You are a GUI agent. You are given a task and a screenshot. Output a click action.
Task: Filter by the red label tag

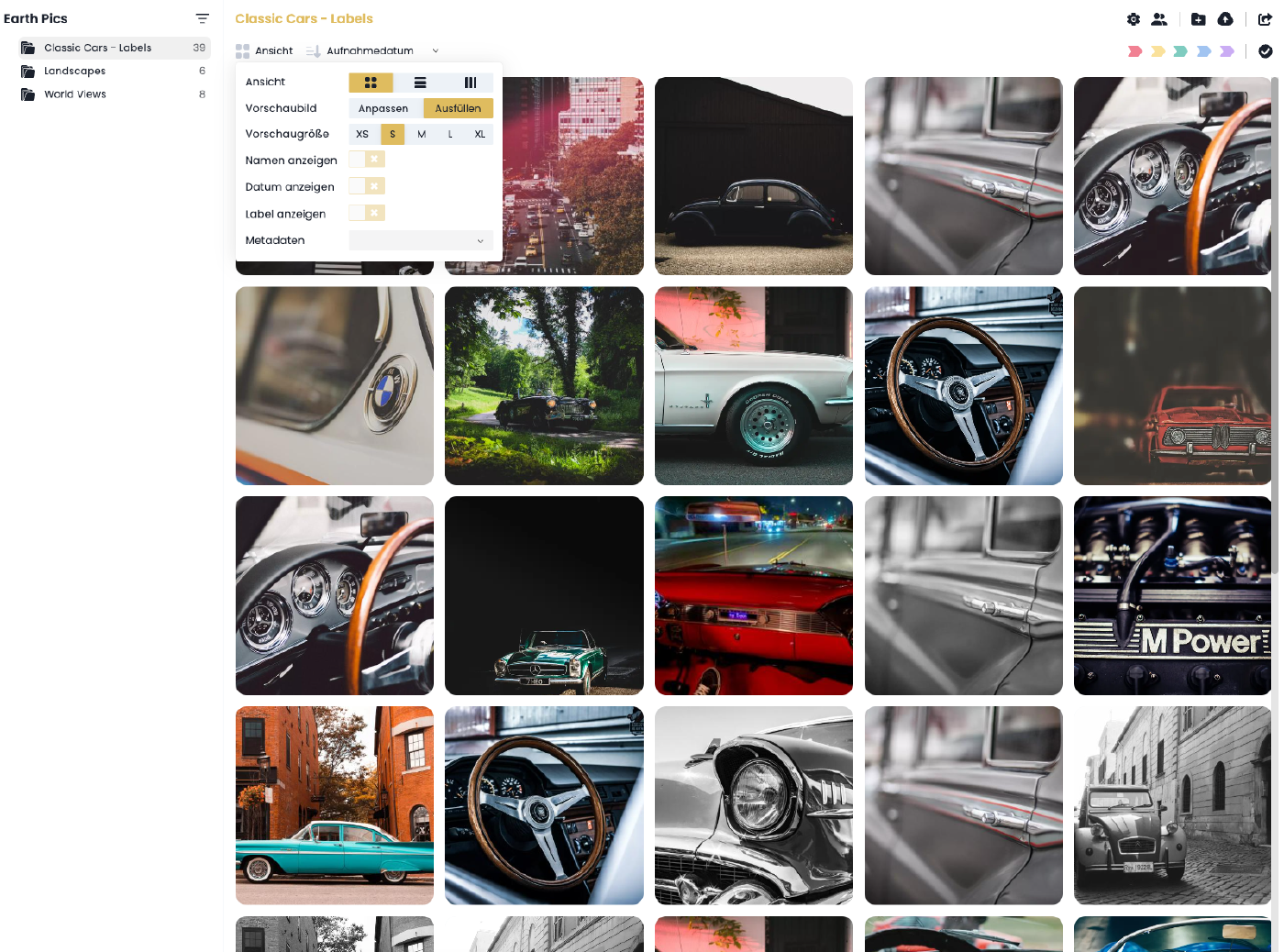(x=1135, y=51)
